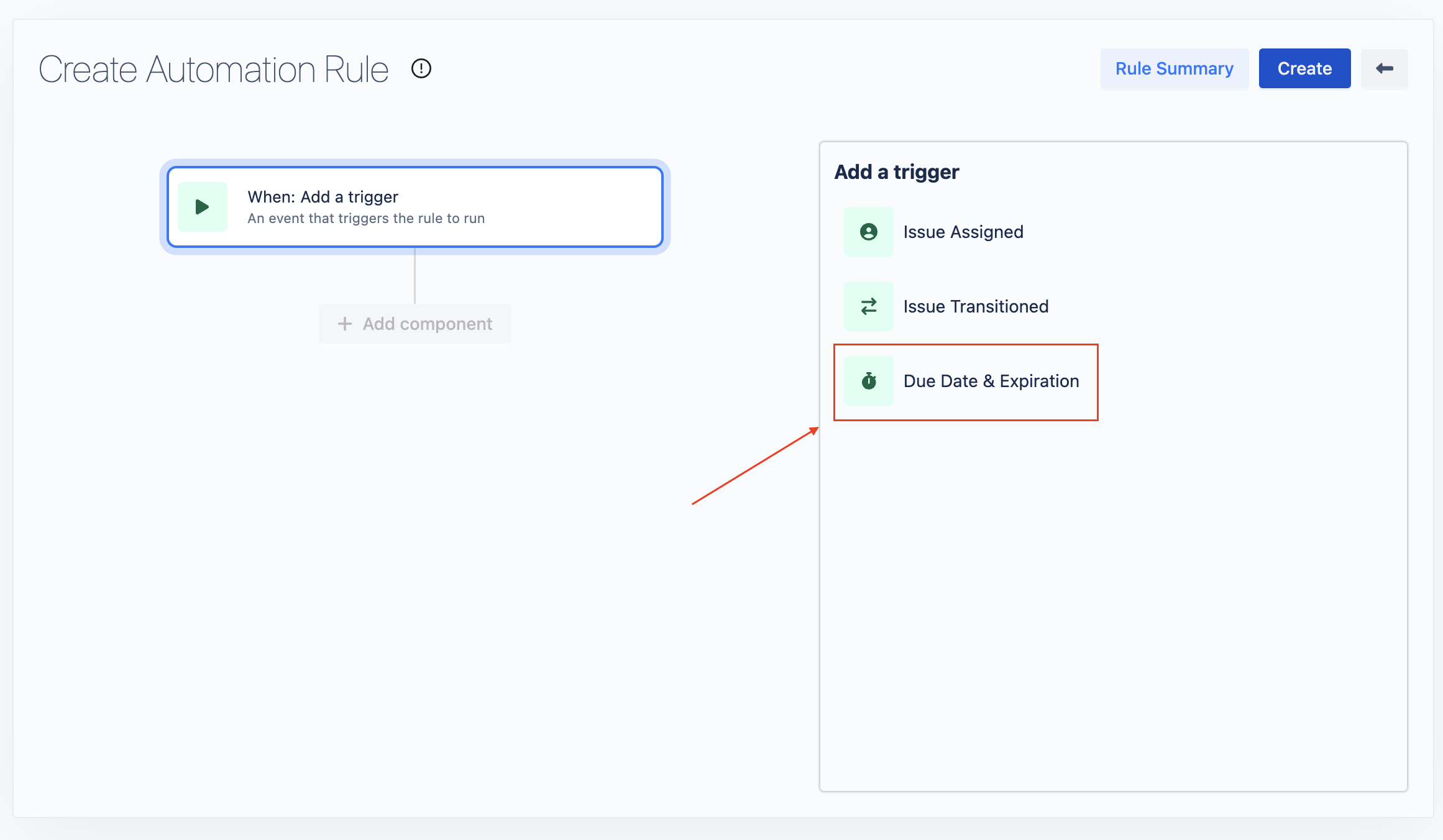Select the "When: Add a trigger" card
Viewport: 1443px width, 840px height.
(x=415, y=206)
